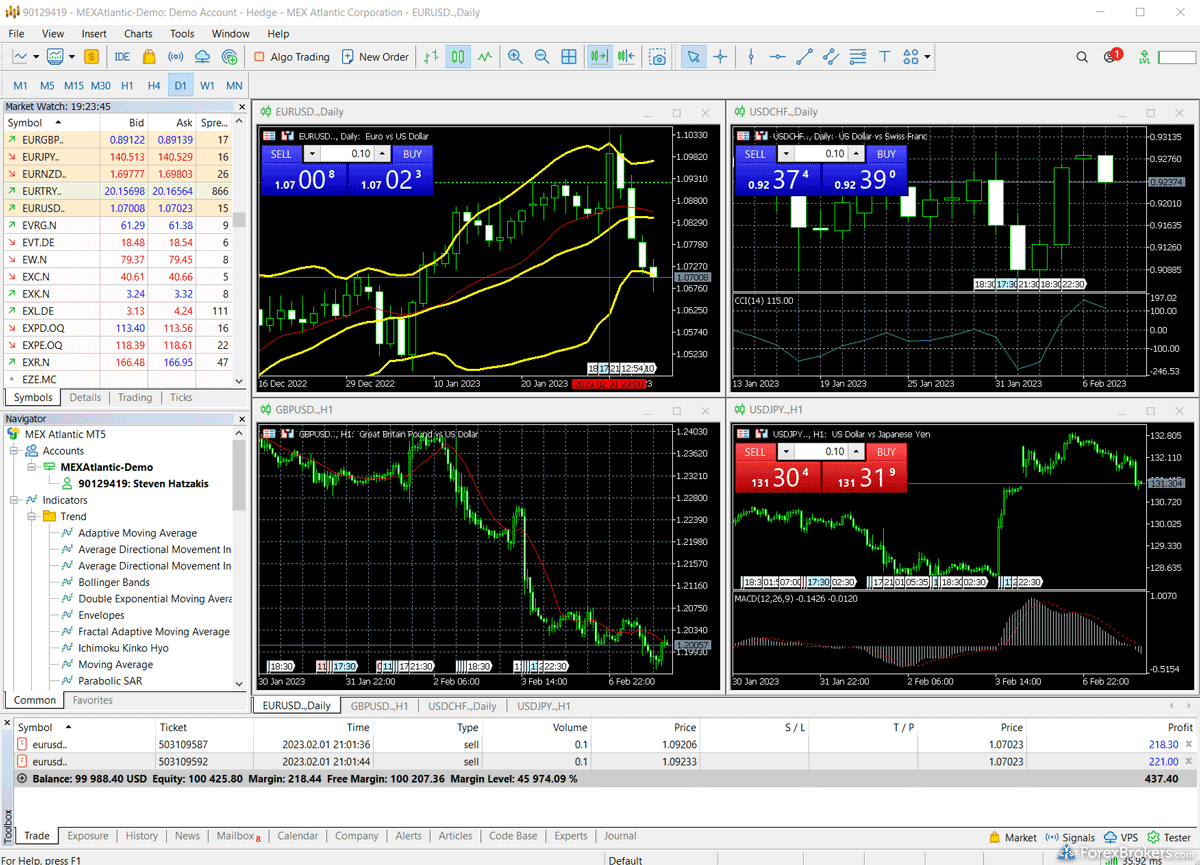Open the VPS cloud toolbar icon
The height and width of the screenshot is (865, 1200).
pyautogui.click(x=204, y=57)
